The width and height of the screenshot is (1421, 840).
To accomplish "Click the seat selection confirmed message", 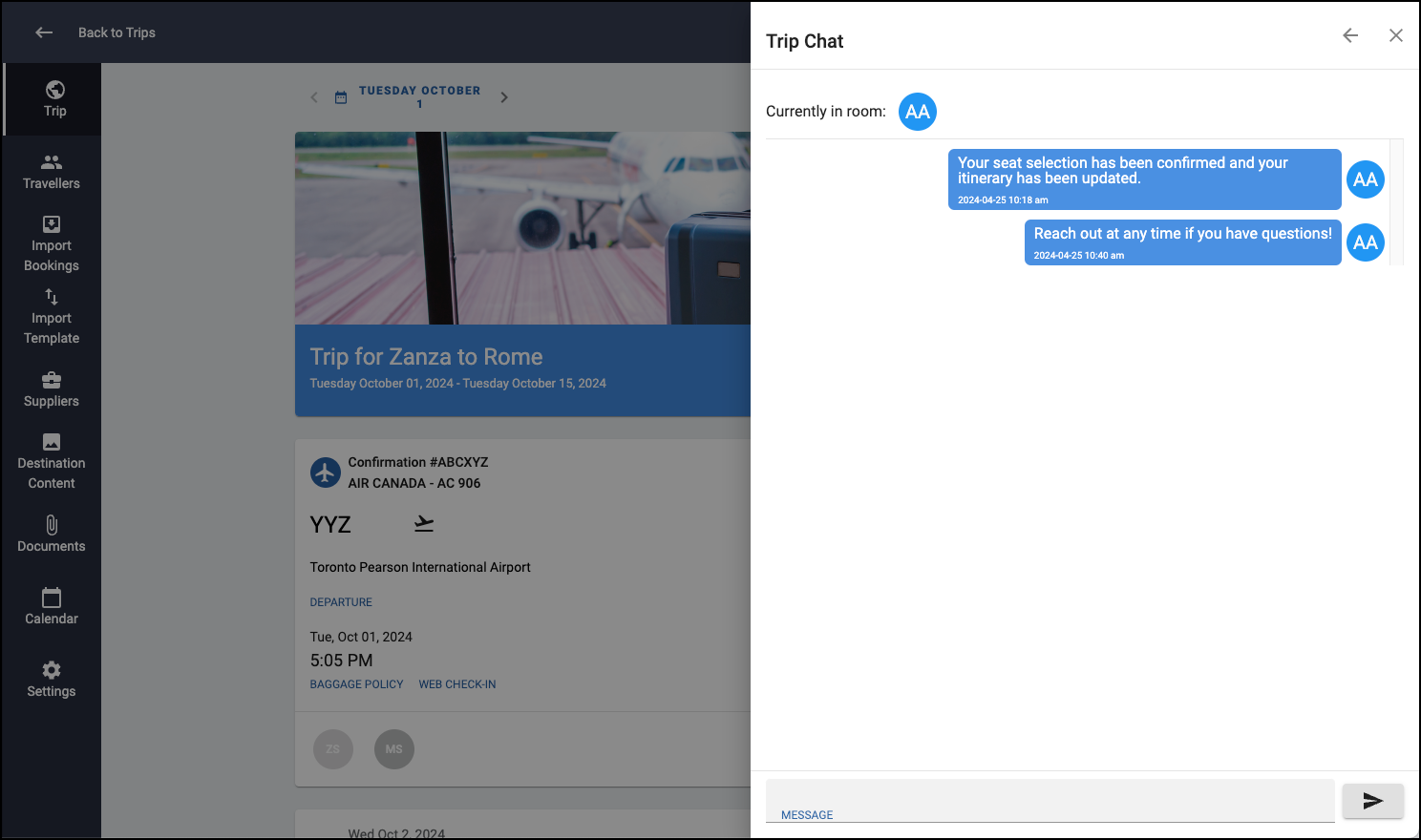I will [x=1145, y=179].
